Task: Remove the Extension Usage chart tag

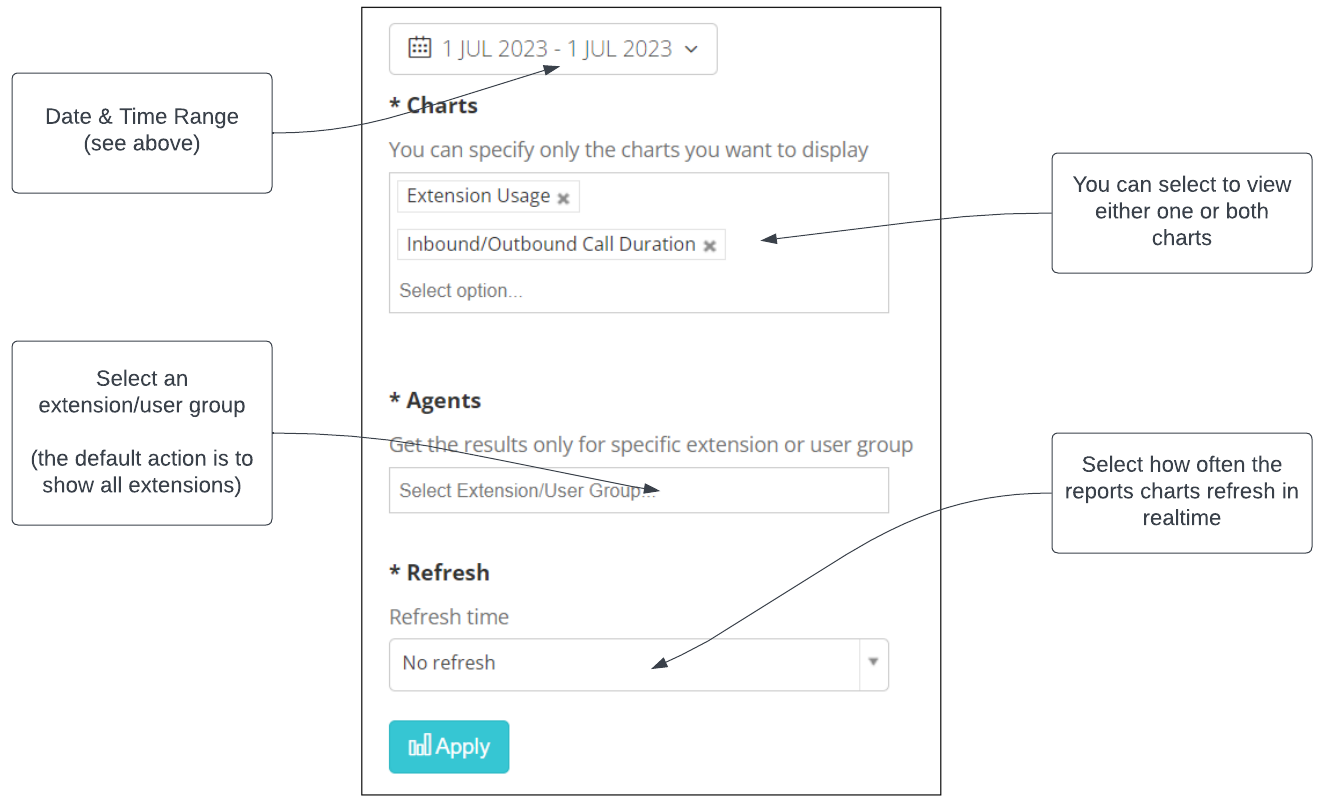Action: 563,198
